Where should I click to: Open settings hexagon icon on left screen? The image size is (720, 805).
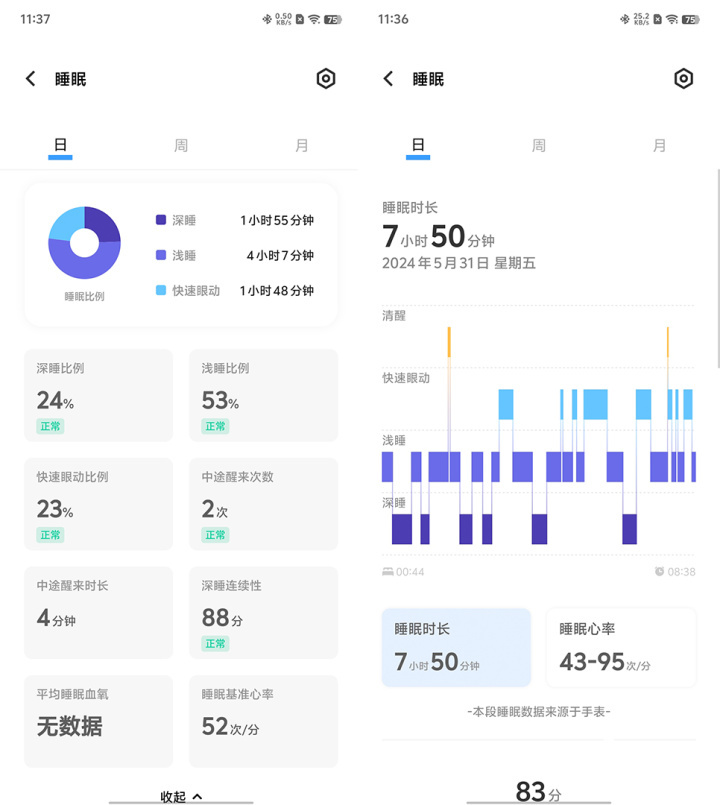(326, 79)
